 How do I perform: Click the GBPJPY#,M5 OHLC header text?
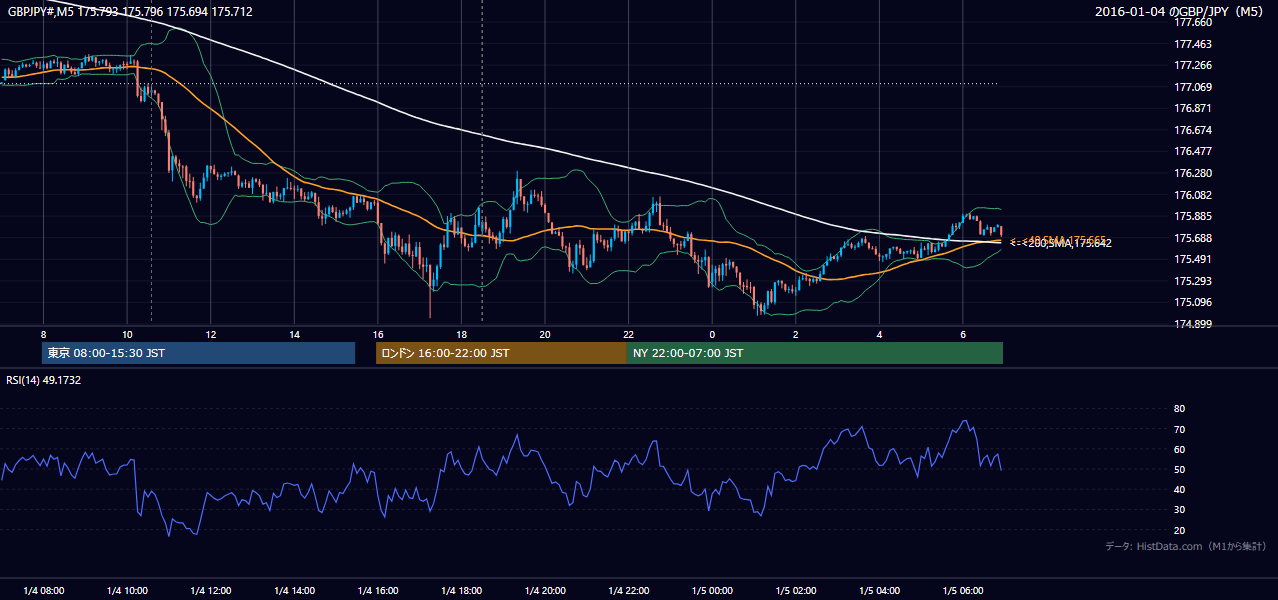[x=130, y=11]
